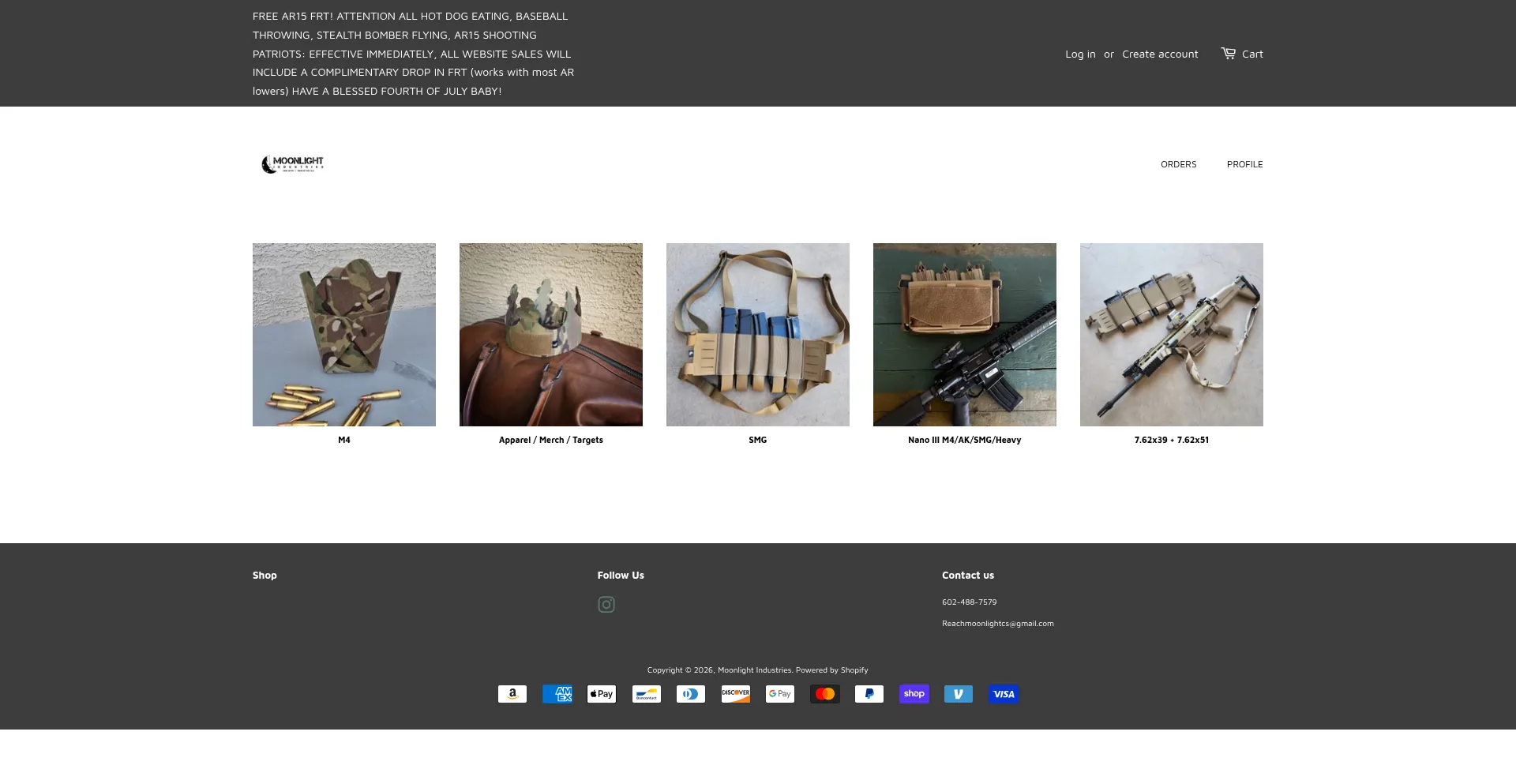The height and width of the screenshot is (784, 1516).
Task: Open the M4 collection title link
Action: pos(344,440)
